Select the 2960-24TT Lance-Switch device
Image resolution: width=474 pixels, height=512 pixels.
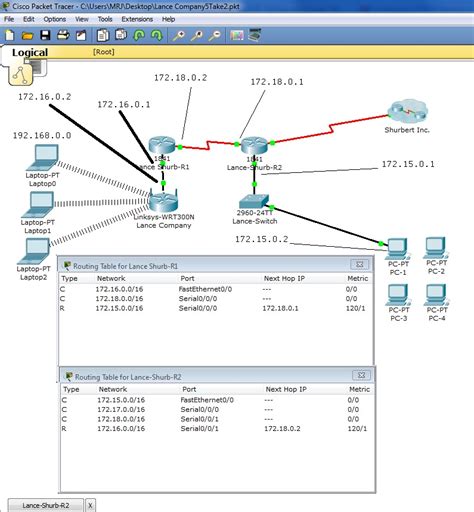click(254, 201)
